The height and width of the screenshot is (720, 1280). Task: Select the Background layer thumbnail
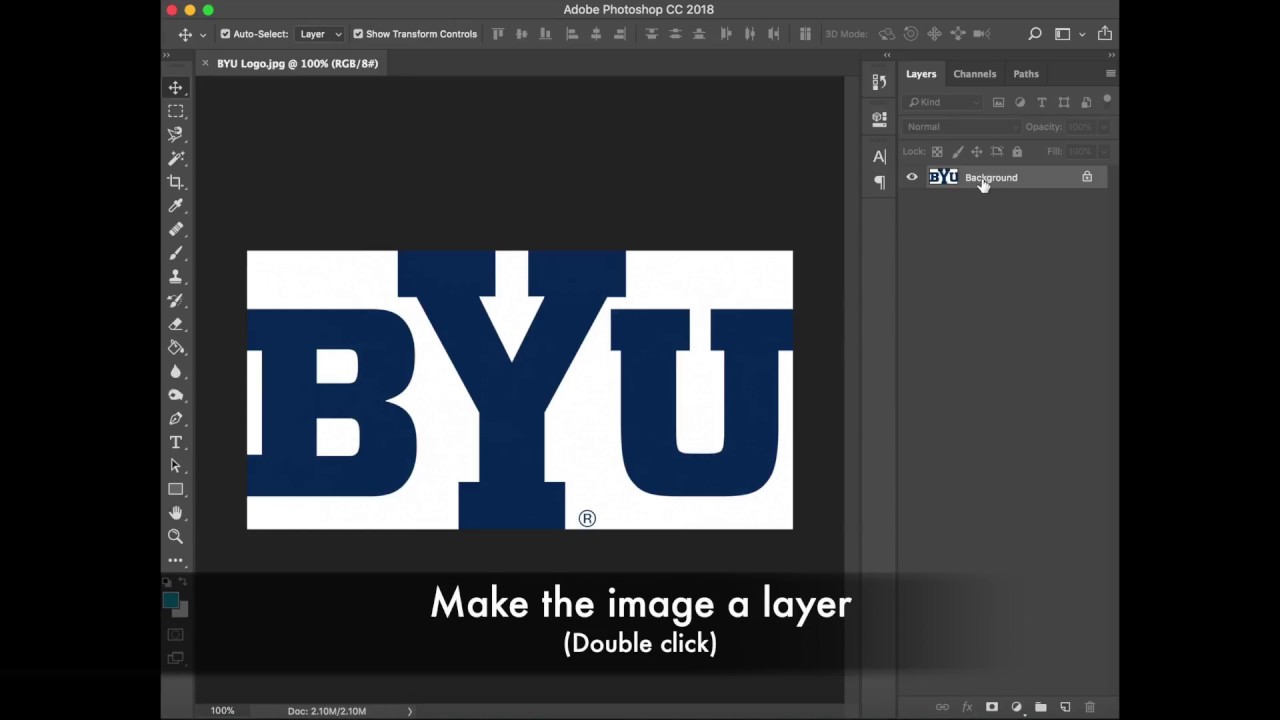943,178
